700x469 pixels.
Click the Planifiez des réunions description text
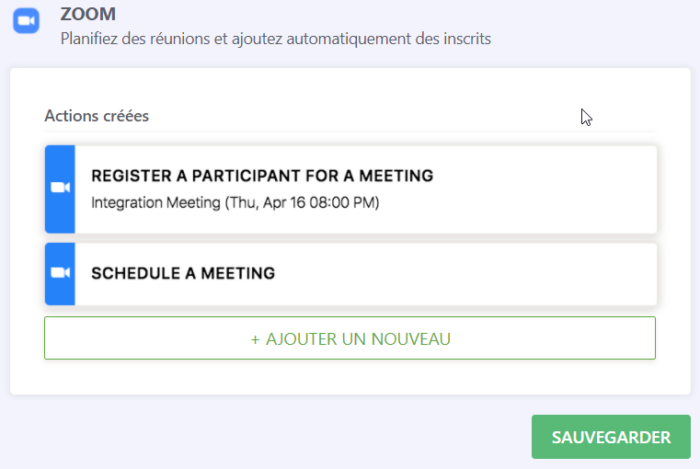pos(275,40)
